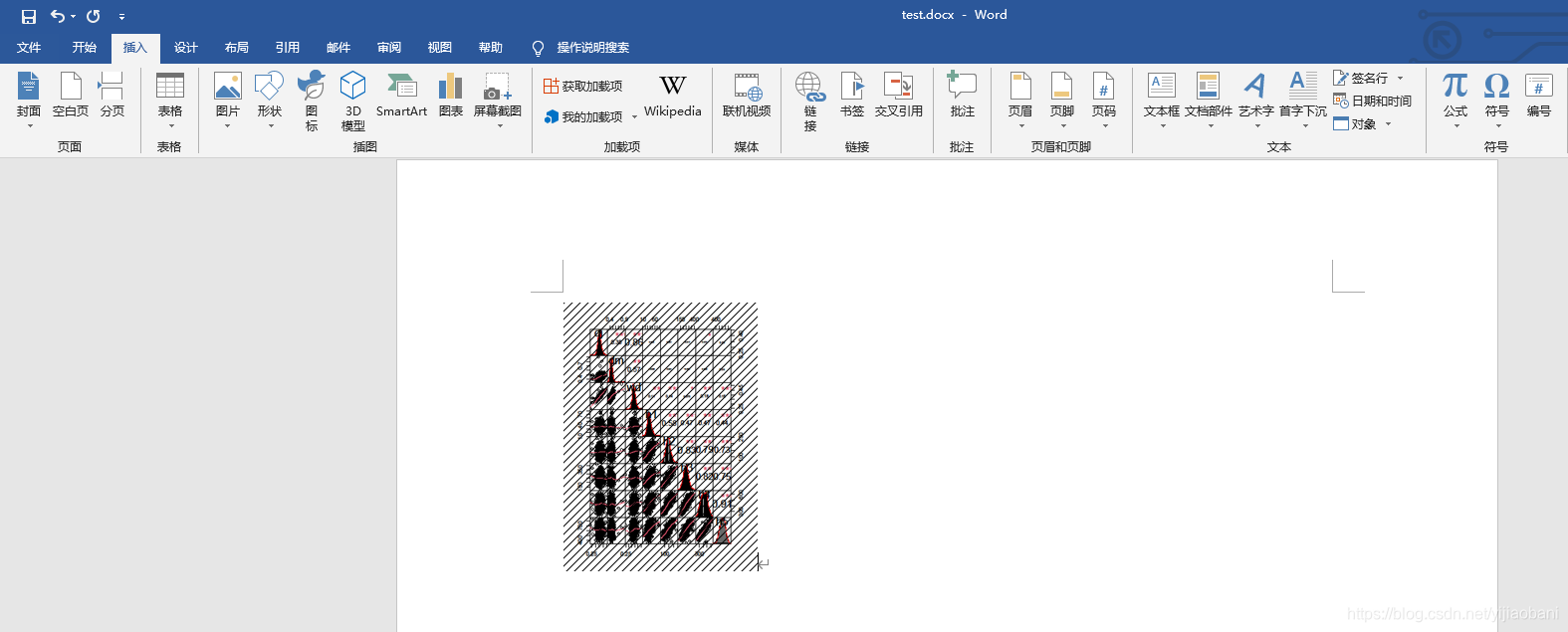Open Quick Access Toolbar customize arrow
Image resolution: width=1568 pixels, height=632 pixels.
pos(121,17)
